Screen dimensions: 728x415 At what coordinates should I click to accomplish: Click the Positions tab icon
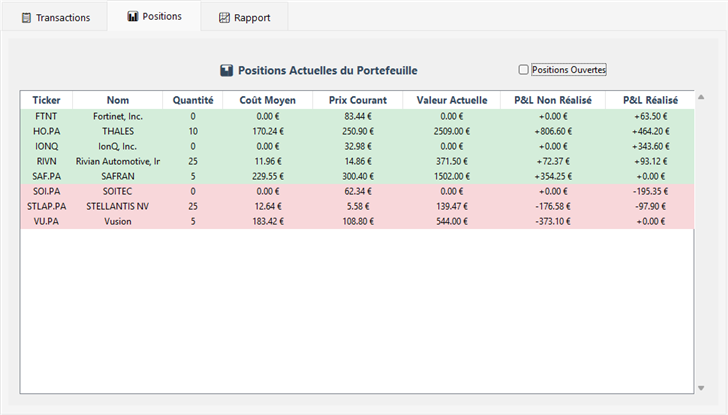point(131,17)
